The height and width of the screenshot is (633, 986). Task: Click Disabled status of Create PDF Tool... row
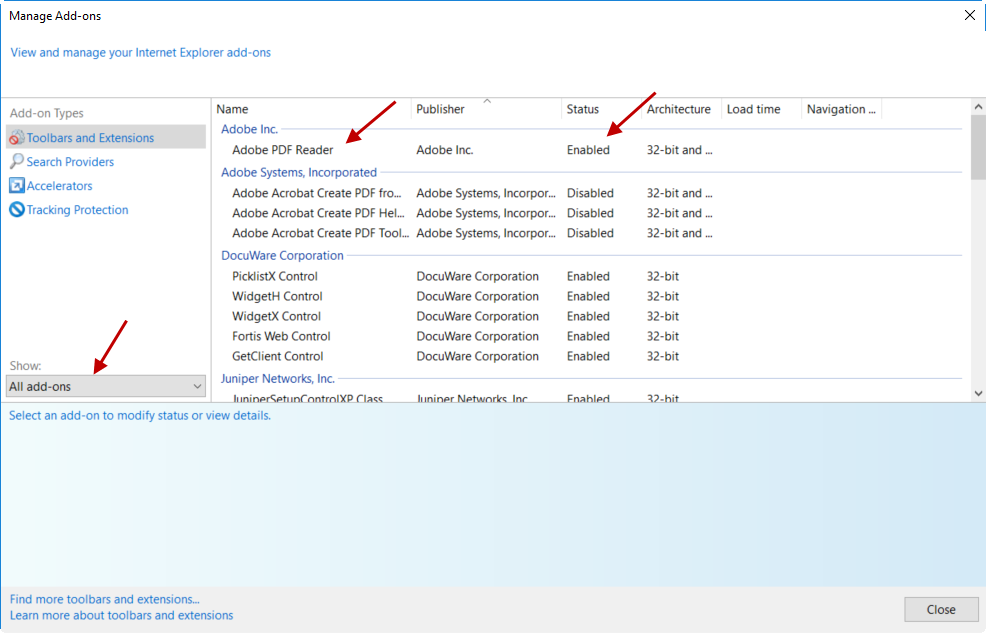tap(590, 233)
